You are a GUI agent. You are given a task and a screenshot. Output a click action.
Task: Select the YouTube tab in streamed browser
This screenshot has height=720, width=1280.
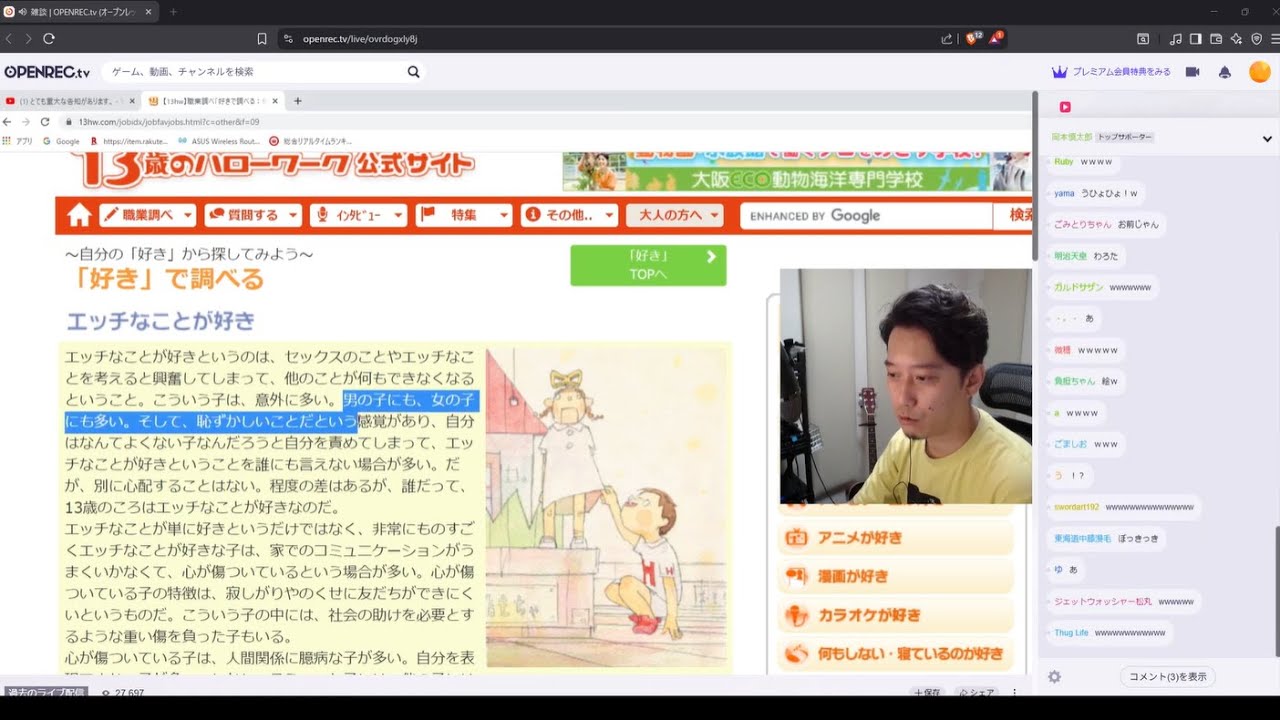(x=70, y=101)
